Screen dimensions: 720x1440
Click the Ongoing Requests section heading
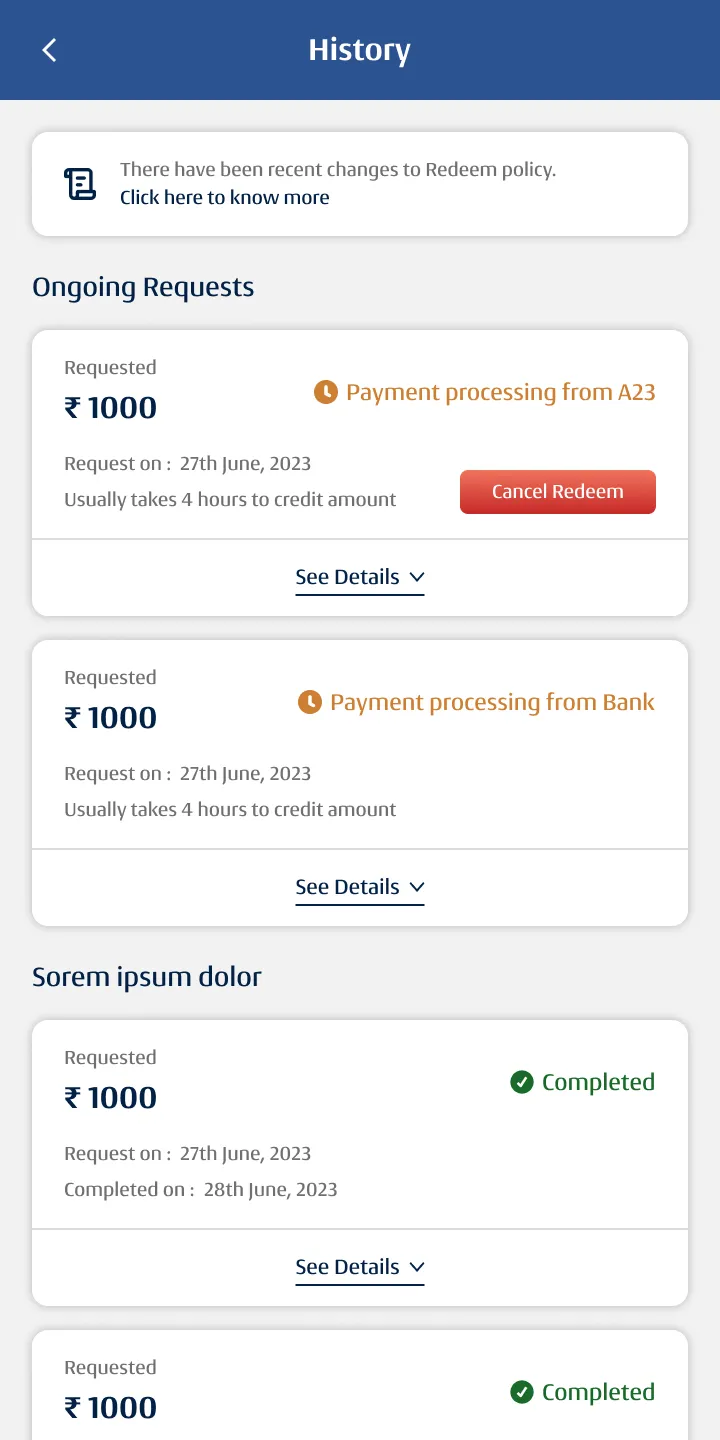[x=143, y=287]
